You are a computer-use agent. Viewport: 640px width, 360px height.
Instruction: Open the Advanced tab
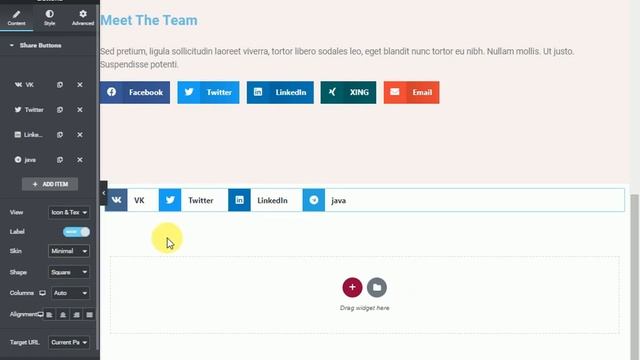(83, 18)
